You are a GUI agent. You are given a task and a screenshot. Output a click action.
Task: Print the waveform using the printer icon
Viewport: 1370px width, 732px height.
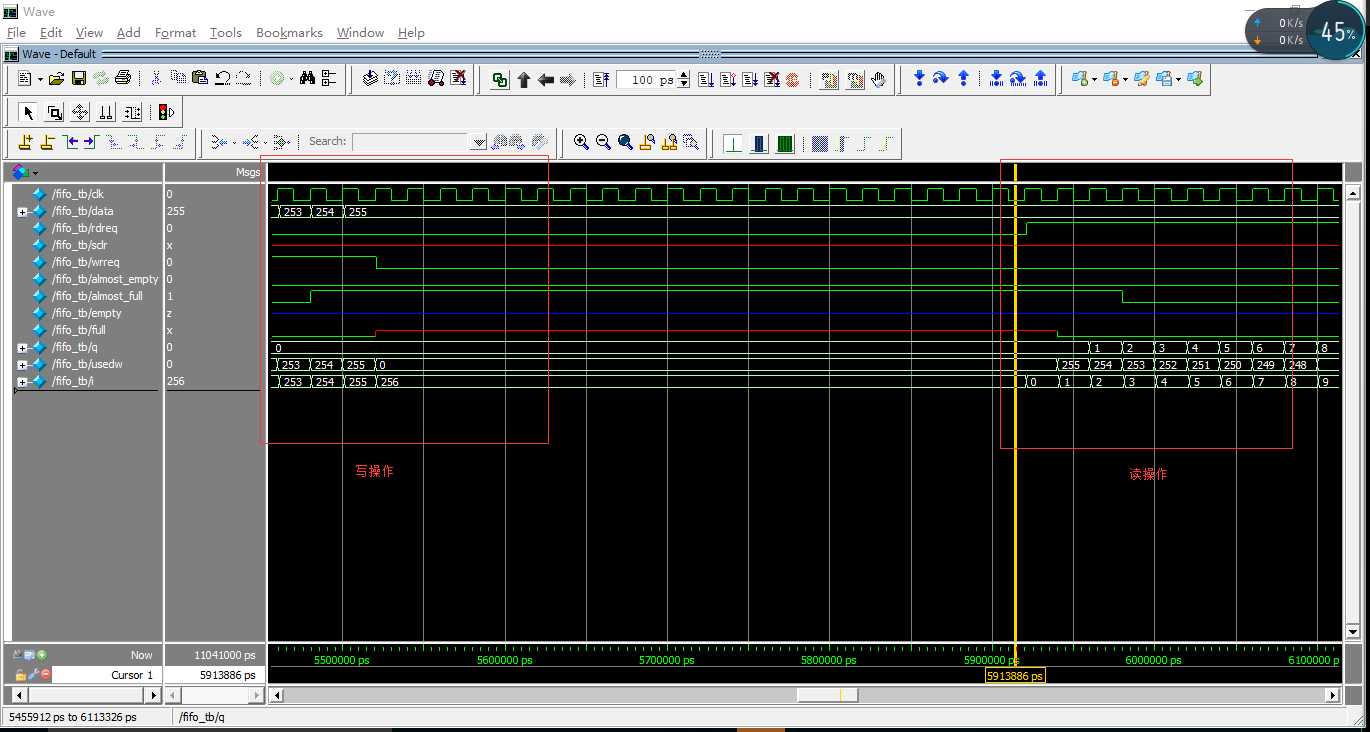(122, 79)
